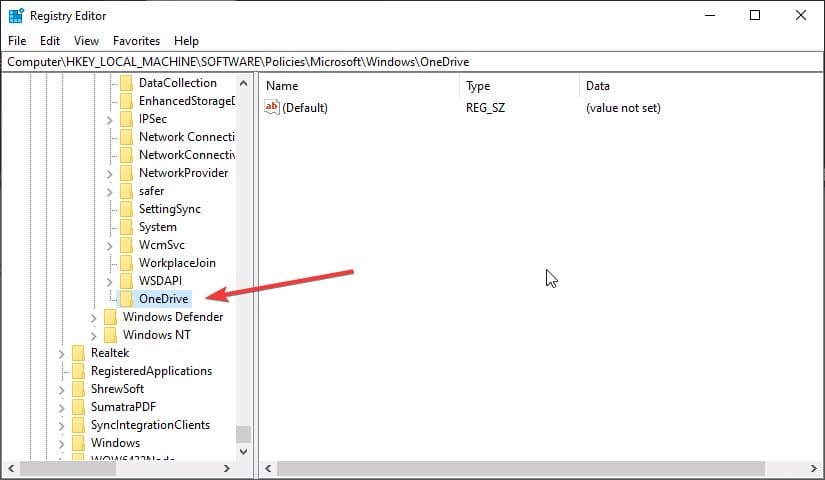Expand the SumatraPDF key

tap(62, 408)
